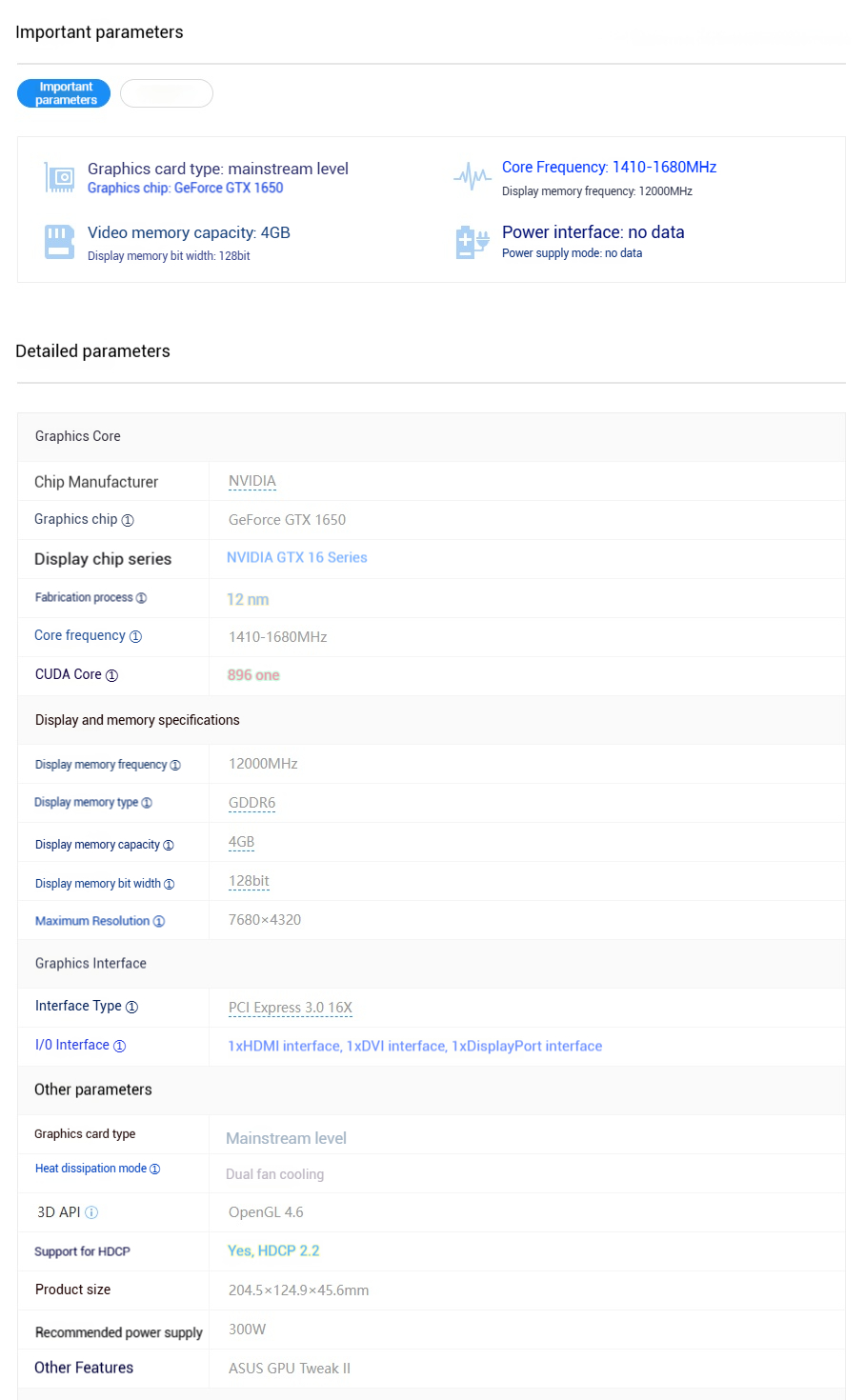Click the Support for HDCP label

point(82,1251)
